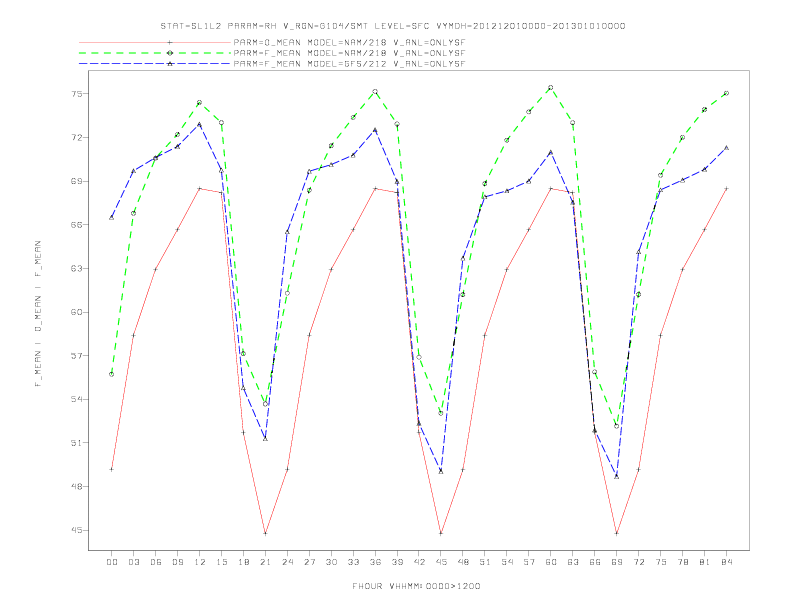Click x-axis tick label 60

coord(551,562)
